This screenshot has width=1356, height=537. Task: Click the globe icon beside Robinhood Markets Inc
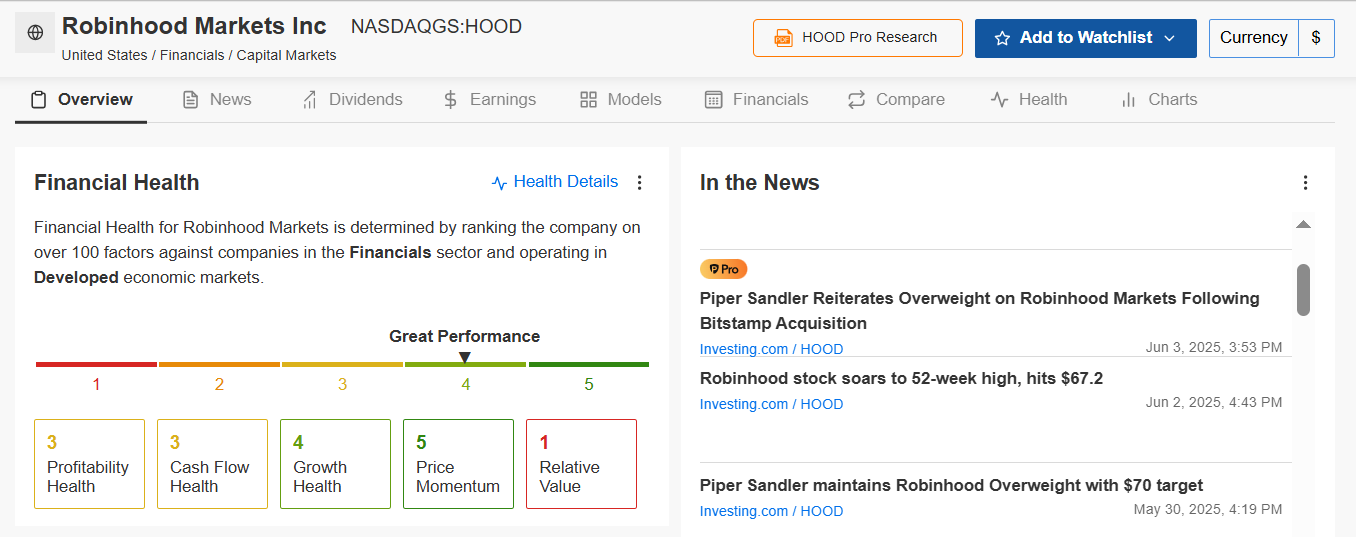tap(35, 33)
